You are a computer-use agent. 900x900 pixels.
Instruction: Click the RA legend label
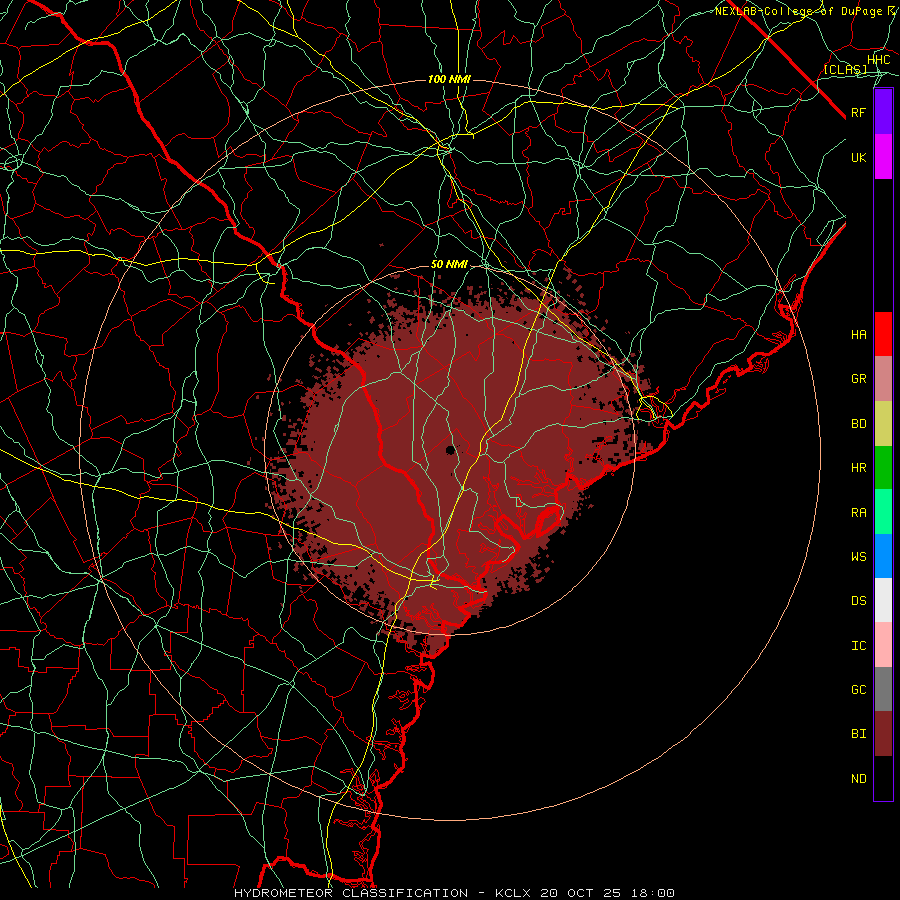859,513
